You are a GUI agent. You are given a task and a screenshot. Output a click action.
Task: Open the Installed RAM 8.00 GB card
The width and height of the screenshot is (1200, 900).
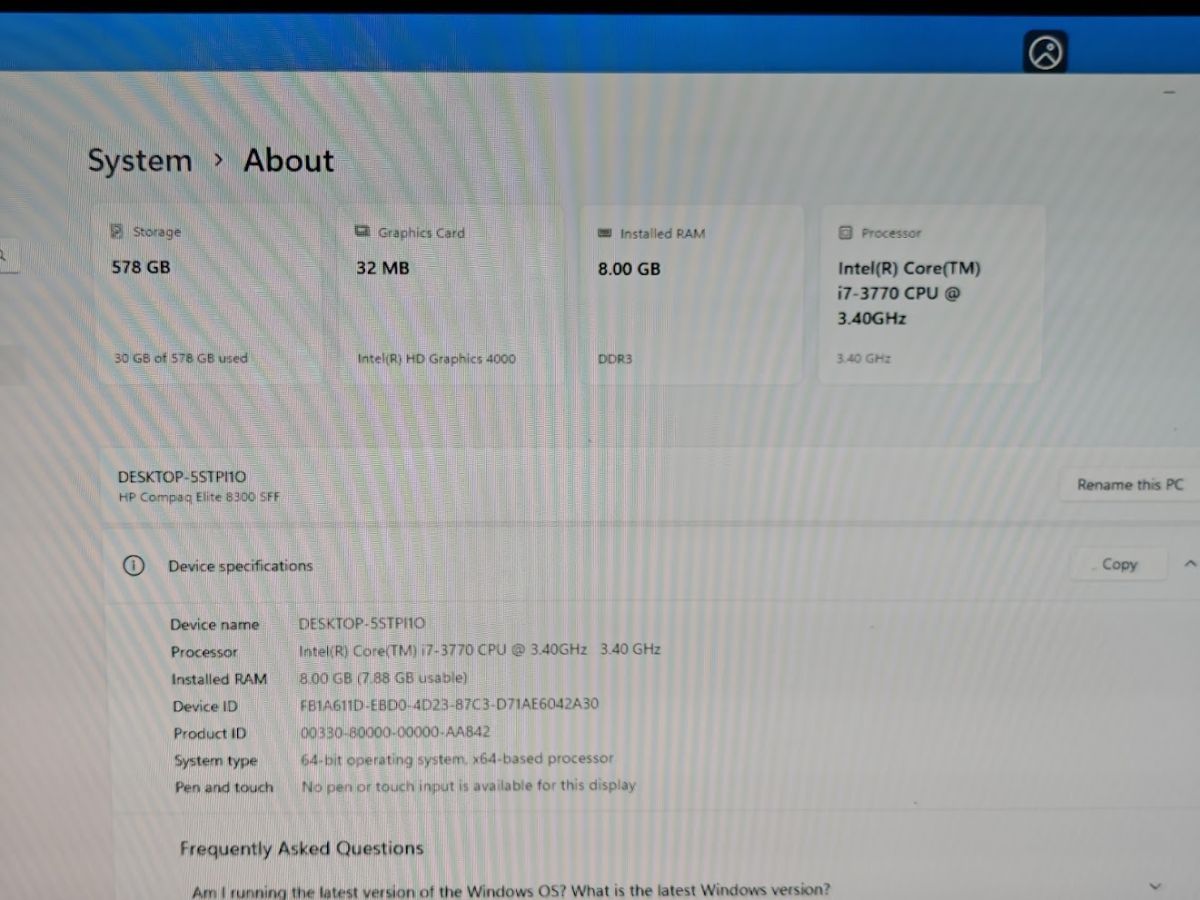pyautogui.click(x=691, y=294)
